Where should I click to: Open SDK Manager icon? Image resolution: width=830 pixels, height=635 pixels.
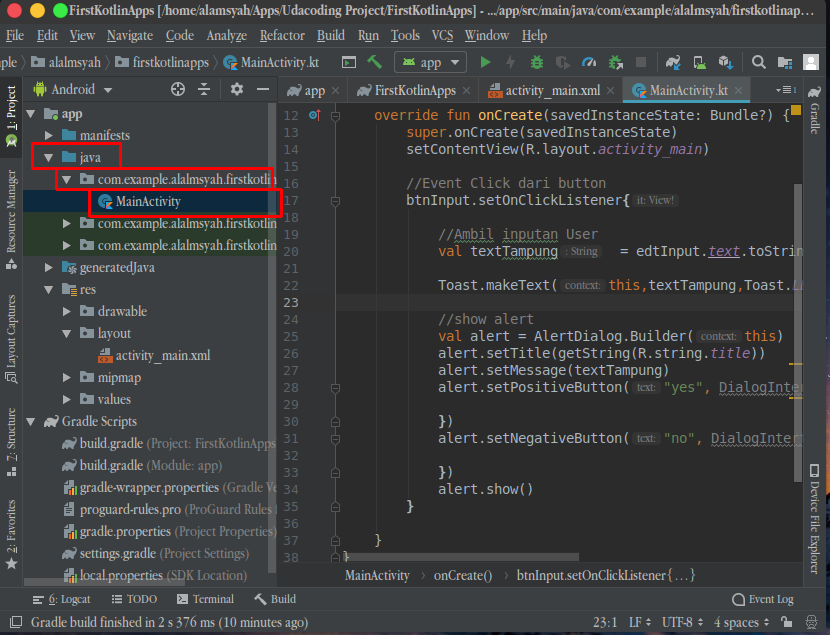(726, 62)
